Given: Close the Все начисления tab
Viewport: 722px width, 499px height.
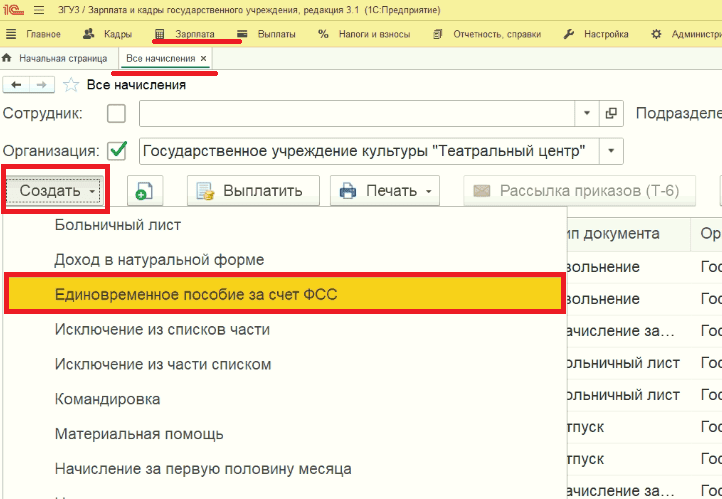Looking at the screenshot, I should 203,58.
